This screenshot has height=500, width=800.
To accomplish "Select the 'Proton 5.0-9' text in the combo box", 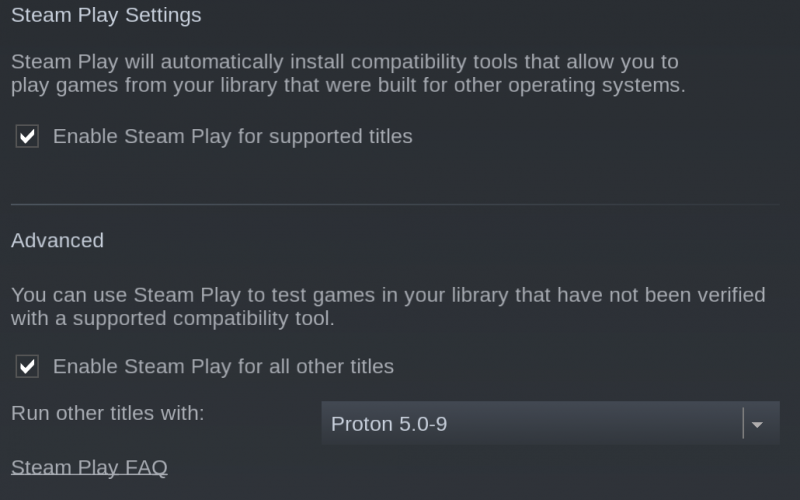I will coord(389,424).
